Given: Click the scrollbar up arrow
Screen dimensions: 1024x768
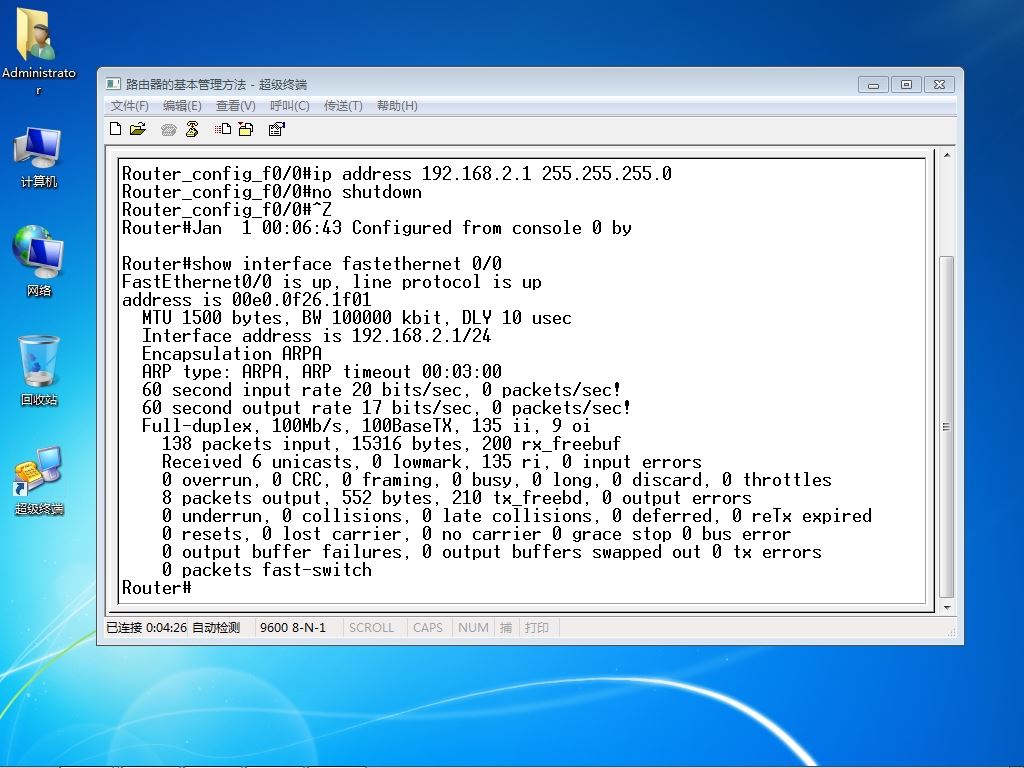Looking at the screenshot, I should tap(946, 155).
